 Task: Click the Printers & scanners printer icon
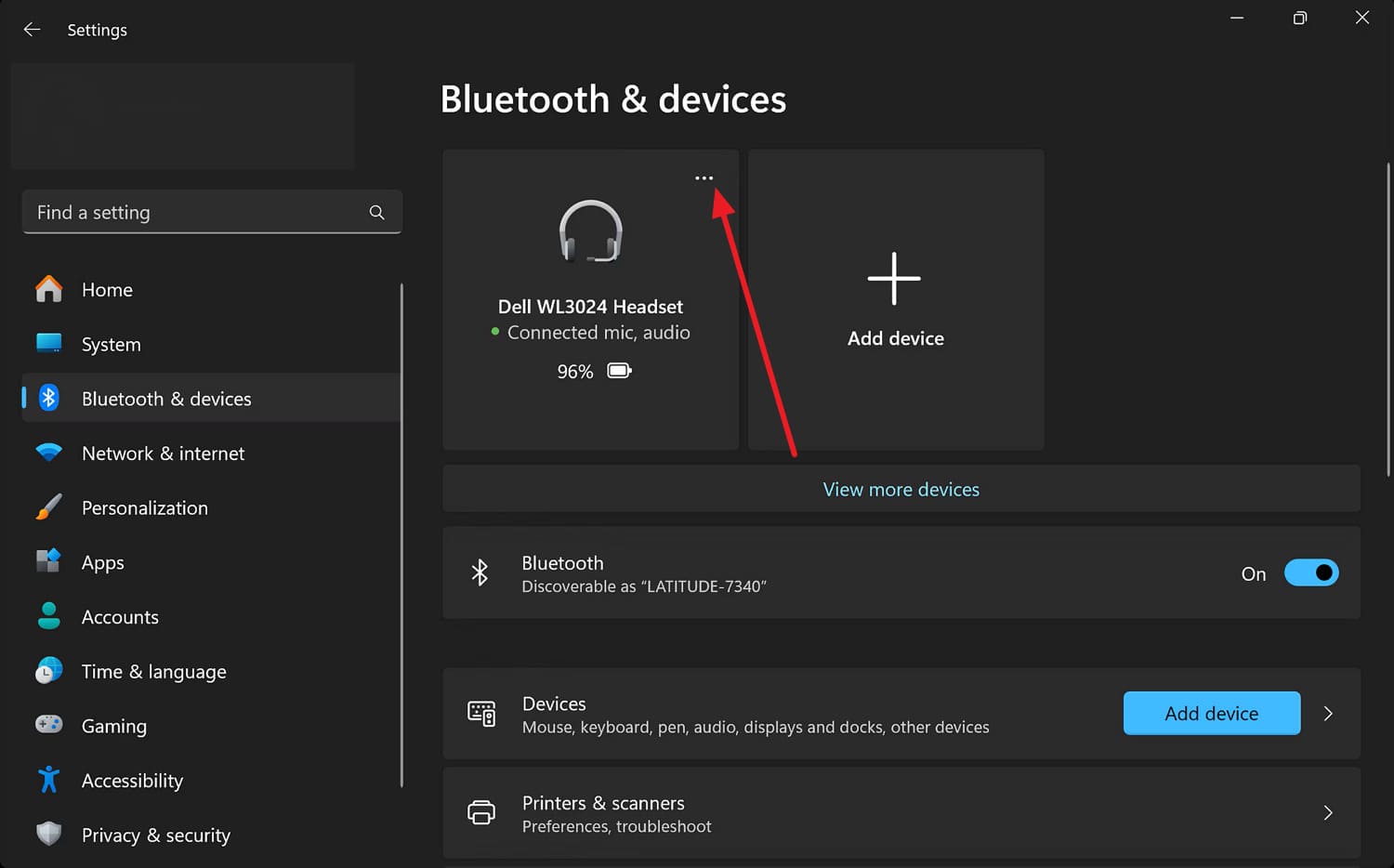click(x=481, y=812)
